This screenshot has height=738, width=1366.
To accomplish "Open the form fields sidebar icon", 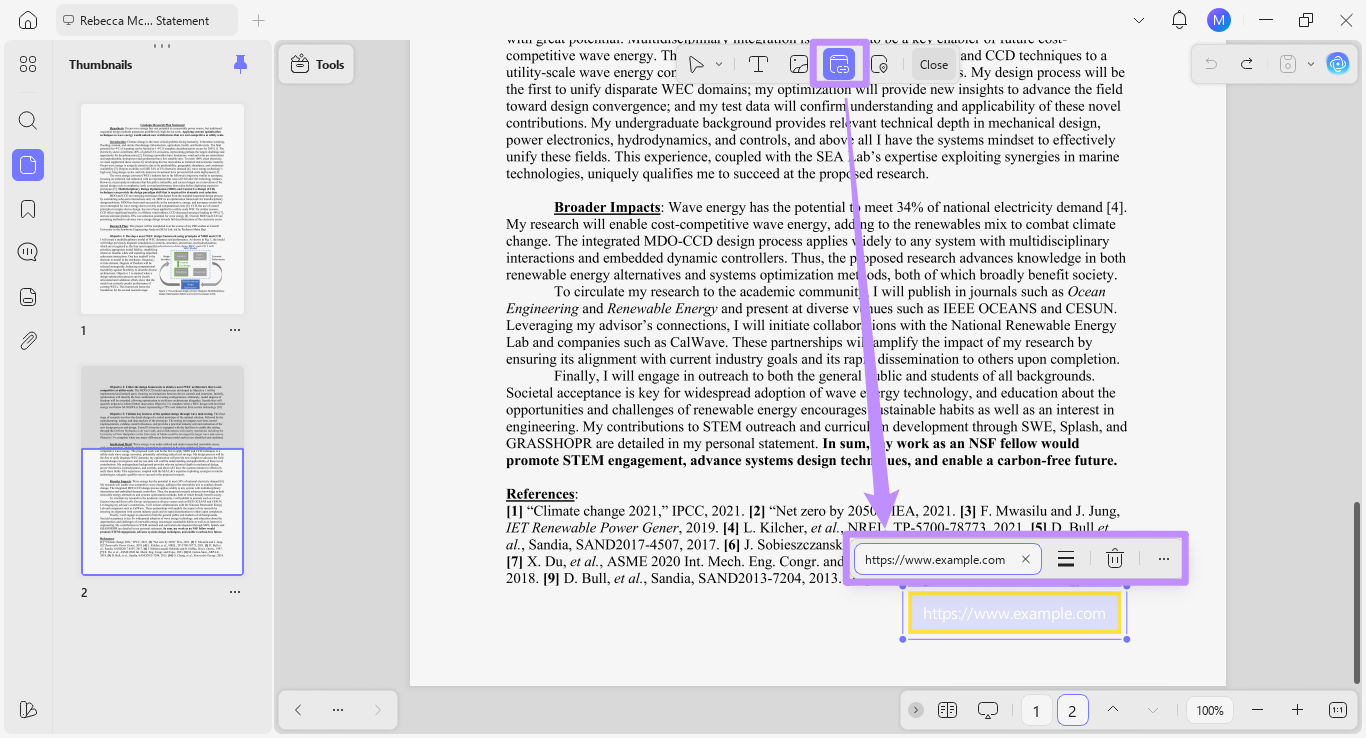I will tap(28, 297).
